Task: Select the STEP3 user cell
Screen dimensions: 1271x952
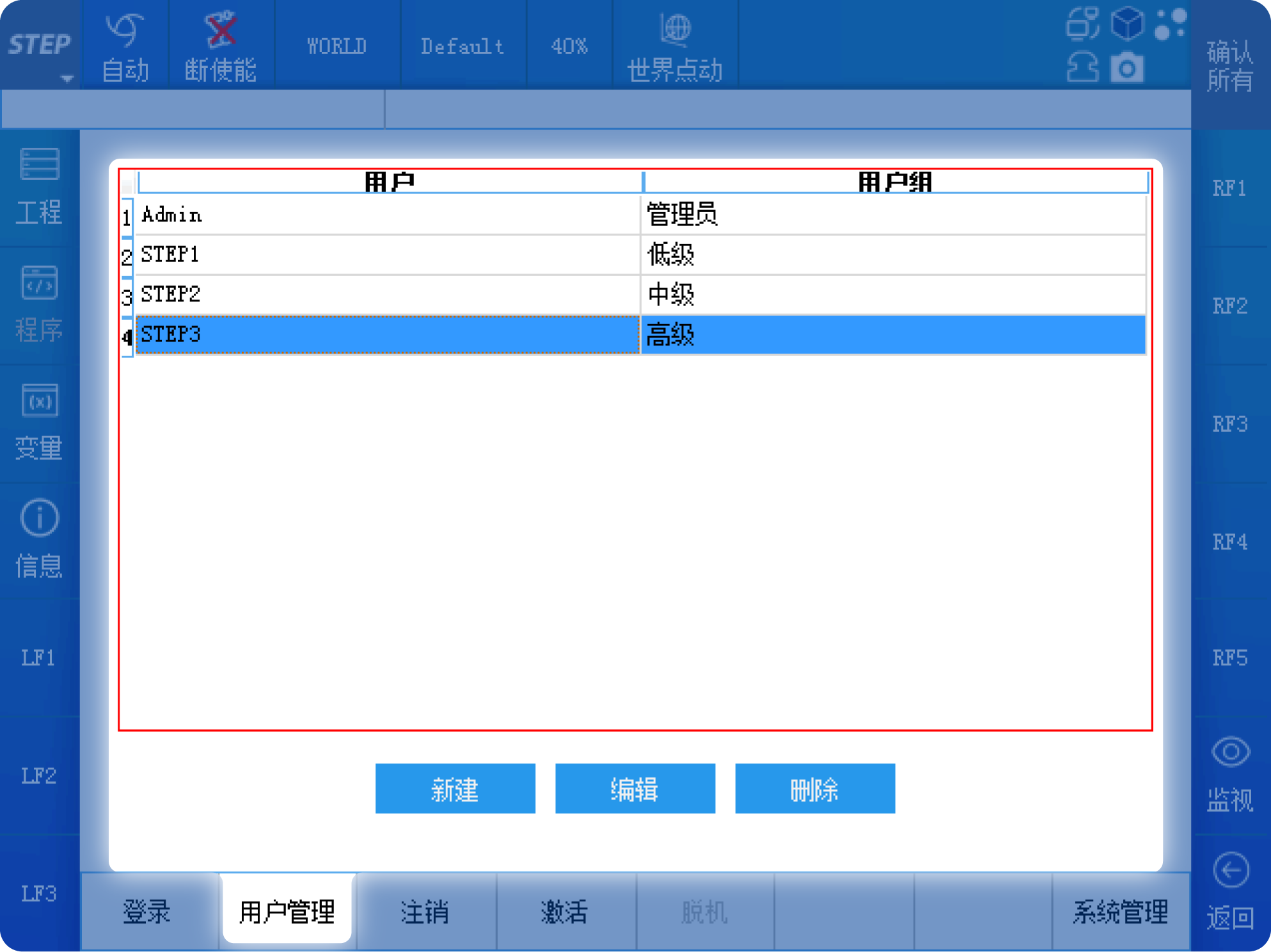Action: (388, 334)
